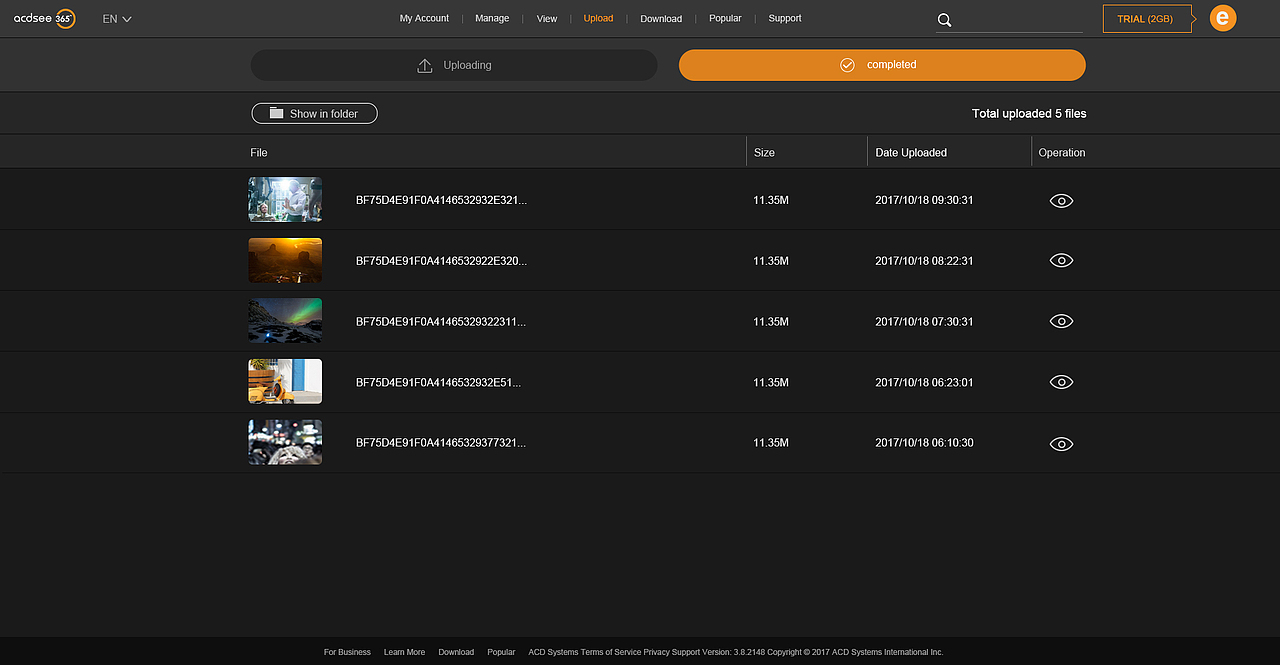Open the Terms of Service footer link
This screenshot has width=1280, height=665.
(x=611, y=652)
